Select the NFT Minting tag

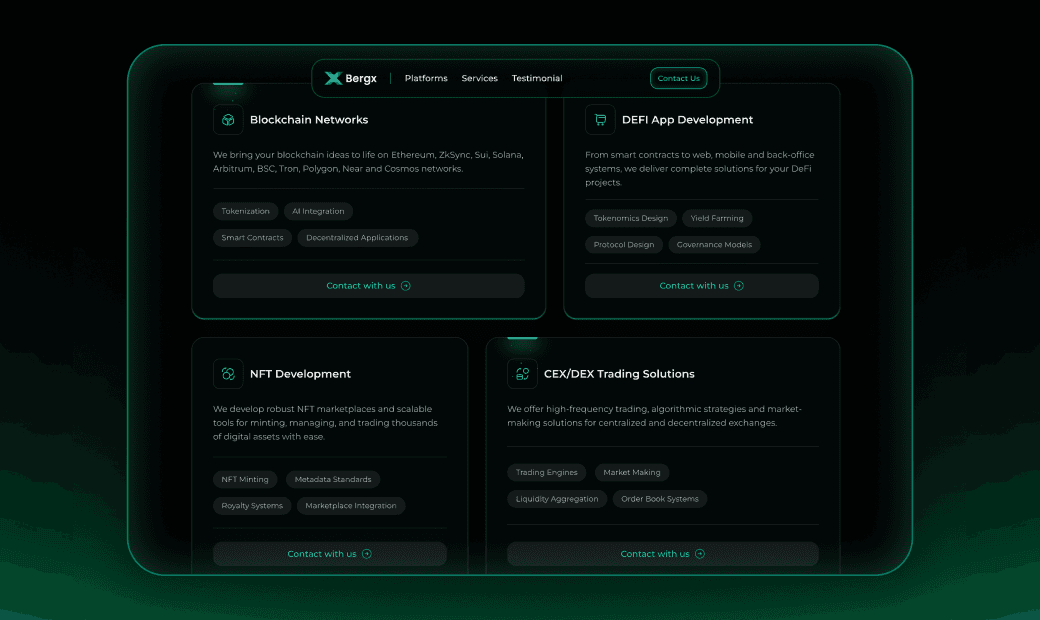pos(245,479)
